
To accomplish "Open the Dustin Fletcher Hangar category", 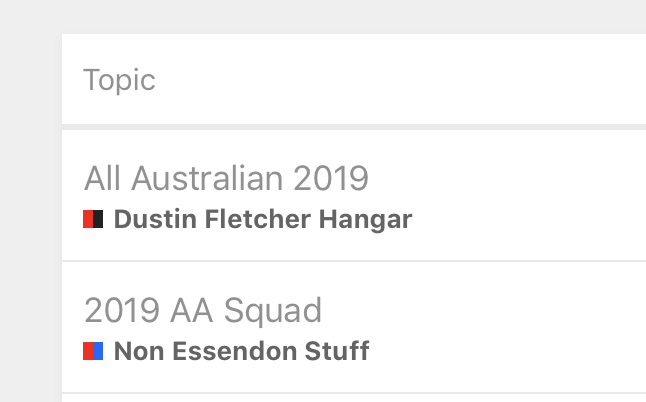I will click(x=263, y=219).
